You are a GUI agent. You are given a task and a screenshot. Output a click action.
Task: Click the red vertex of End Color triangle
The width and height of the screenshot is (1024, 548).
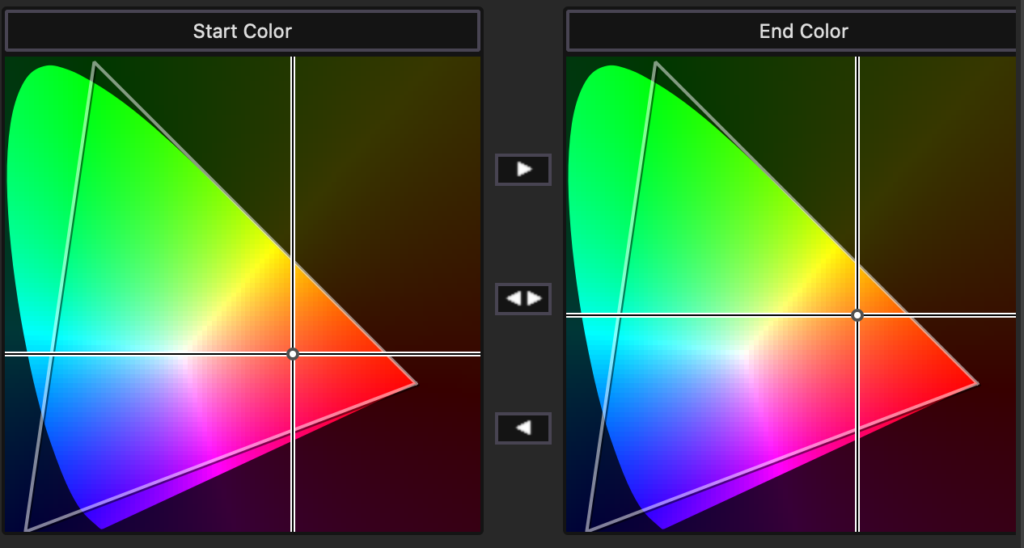pos(976,383)
